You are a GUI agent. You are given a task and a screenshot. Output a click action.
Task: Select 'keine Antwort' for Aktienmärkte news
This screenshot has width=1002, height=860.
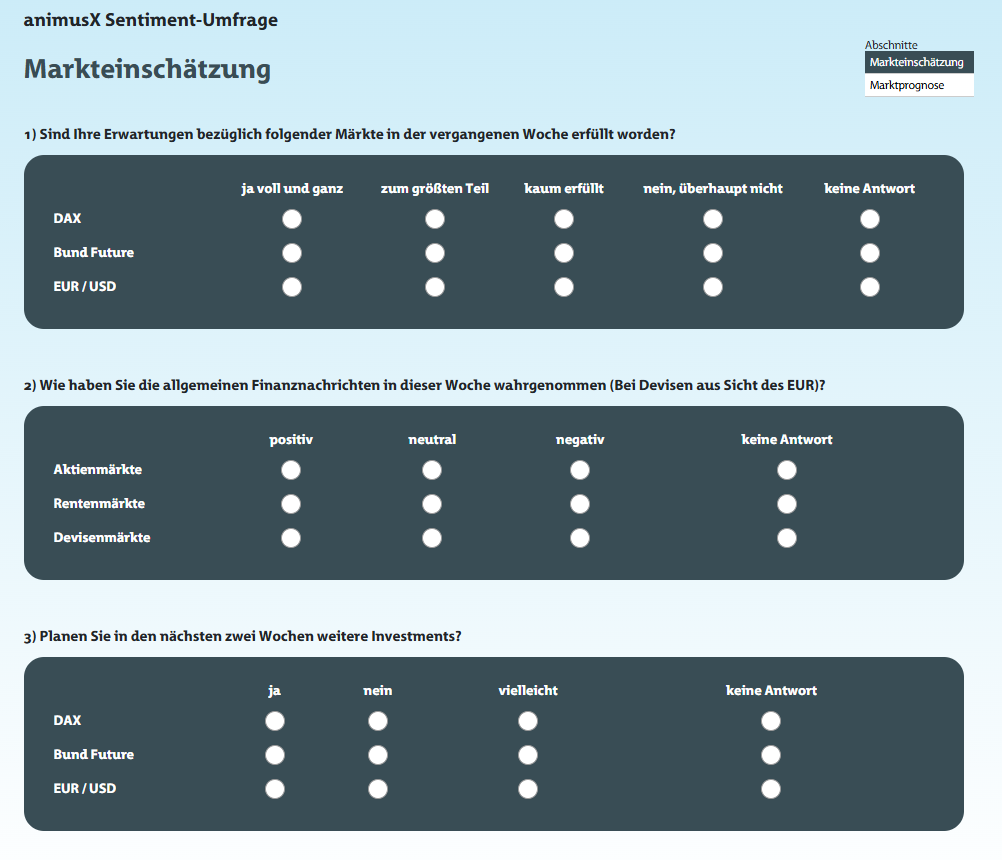787,470
